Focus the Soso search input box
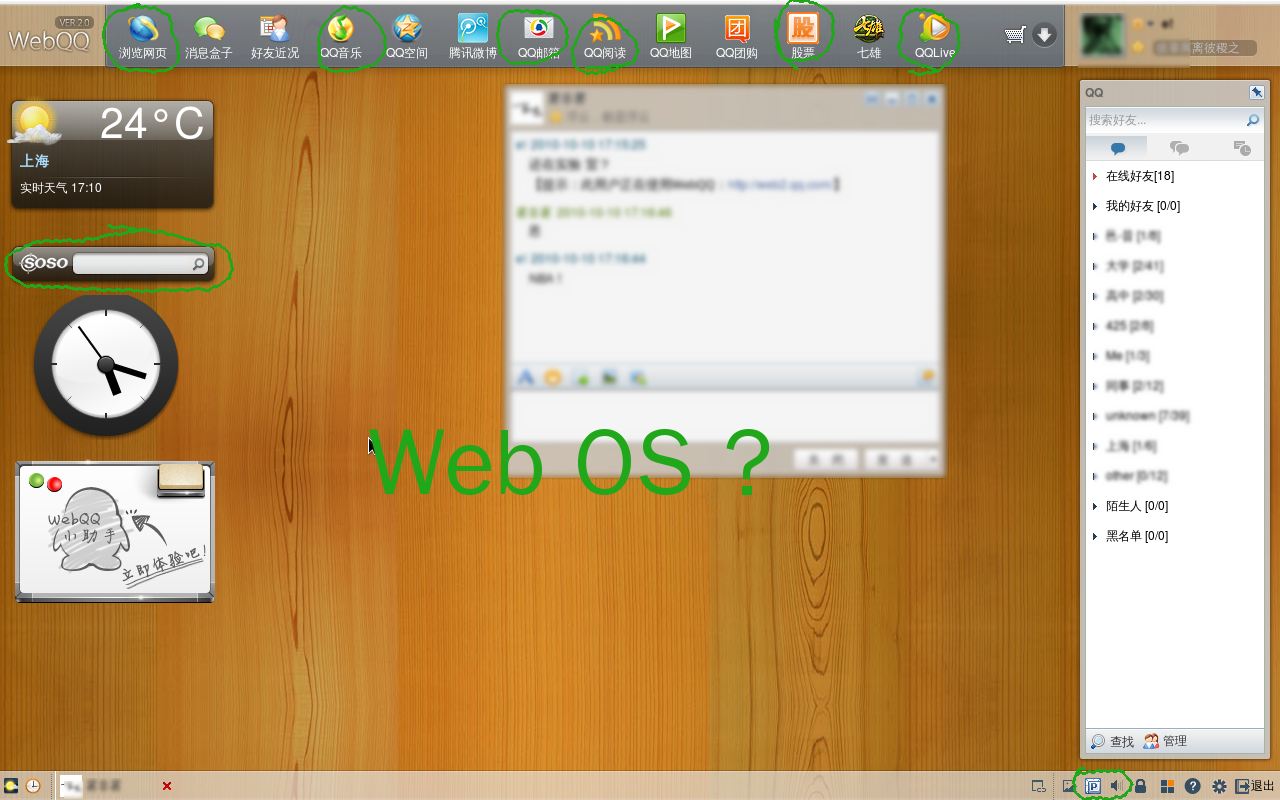1280x800 pixels. pyautogui.click(x=132, y=263)
